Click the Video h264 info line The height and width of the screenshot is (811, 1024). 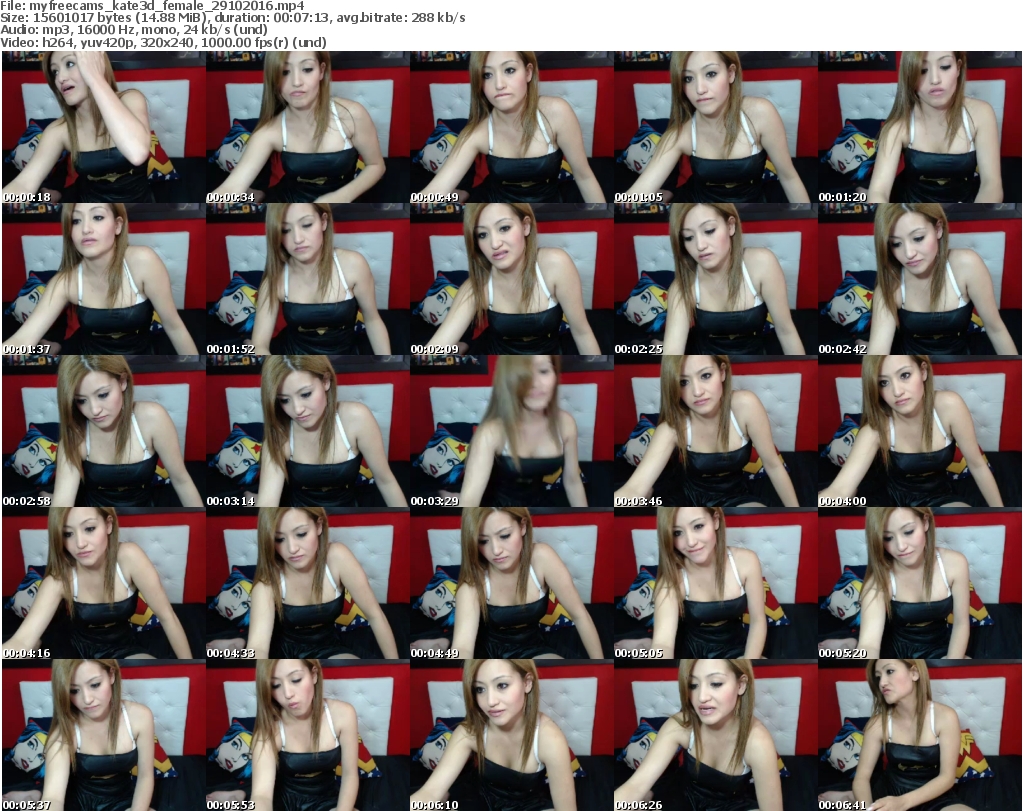pos(163,42)
